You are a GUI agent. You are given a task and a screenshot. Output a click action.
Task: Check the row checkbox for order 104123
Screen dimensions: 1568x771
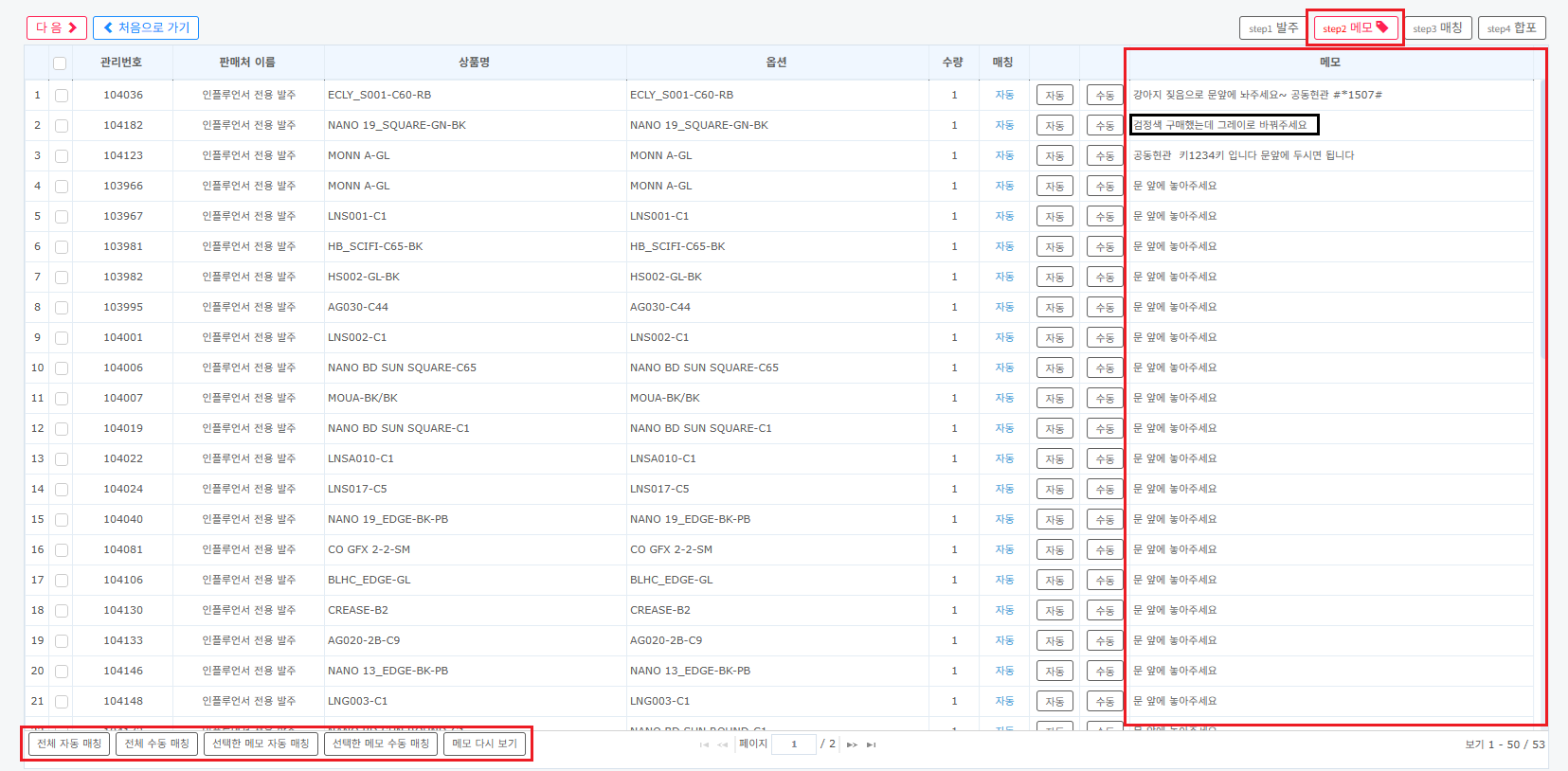(x=62, y=156)
